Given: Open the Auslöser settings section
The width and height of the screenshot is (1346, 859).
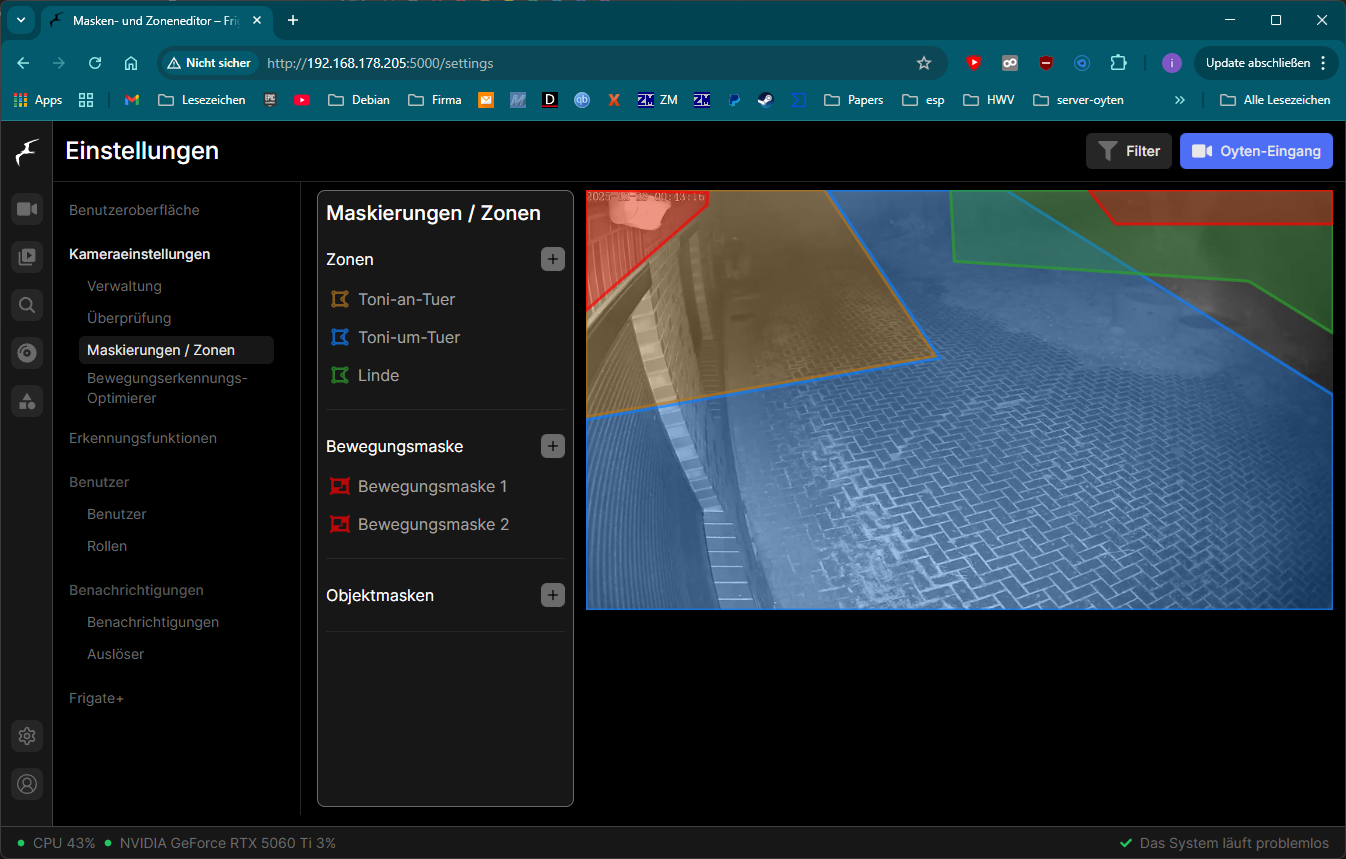Looking at the screenshot, I should coord(115,654).
